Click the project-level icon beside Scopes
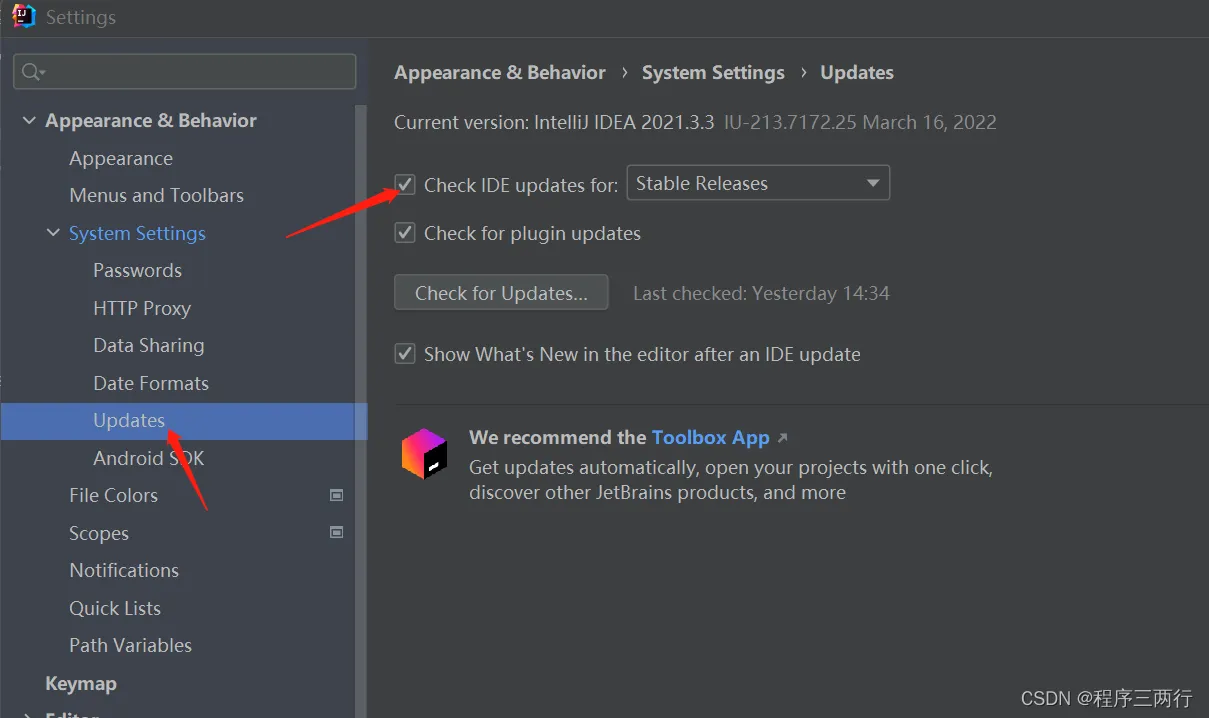 [x=337, y=533]
